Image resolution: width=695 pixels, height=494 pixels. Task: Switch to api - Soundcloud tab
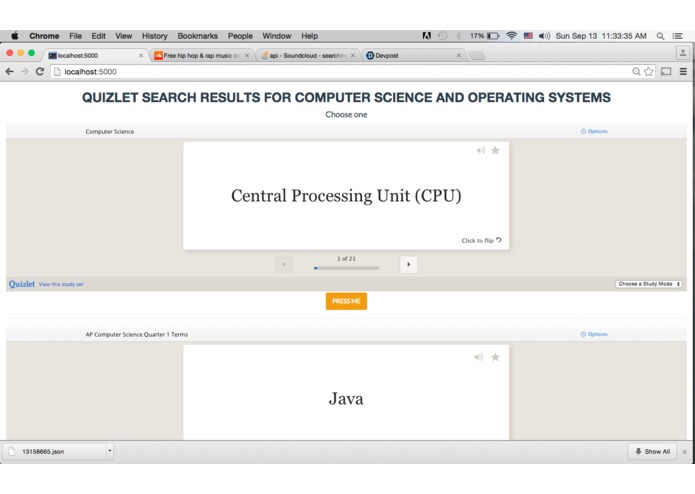307,55
